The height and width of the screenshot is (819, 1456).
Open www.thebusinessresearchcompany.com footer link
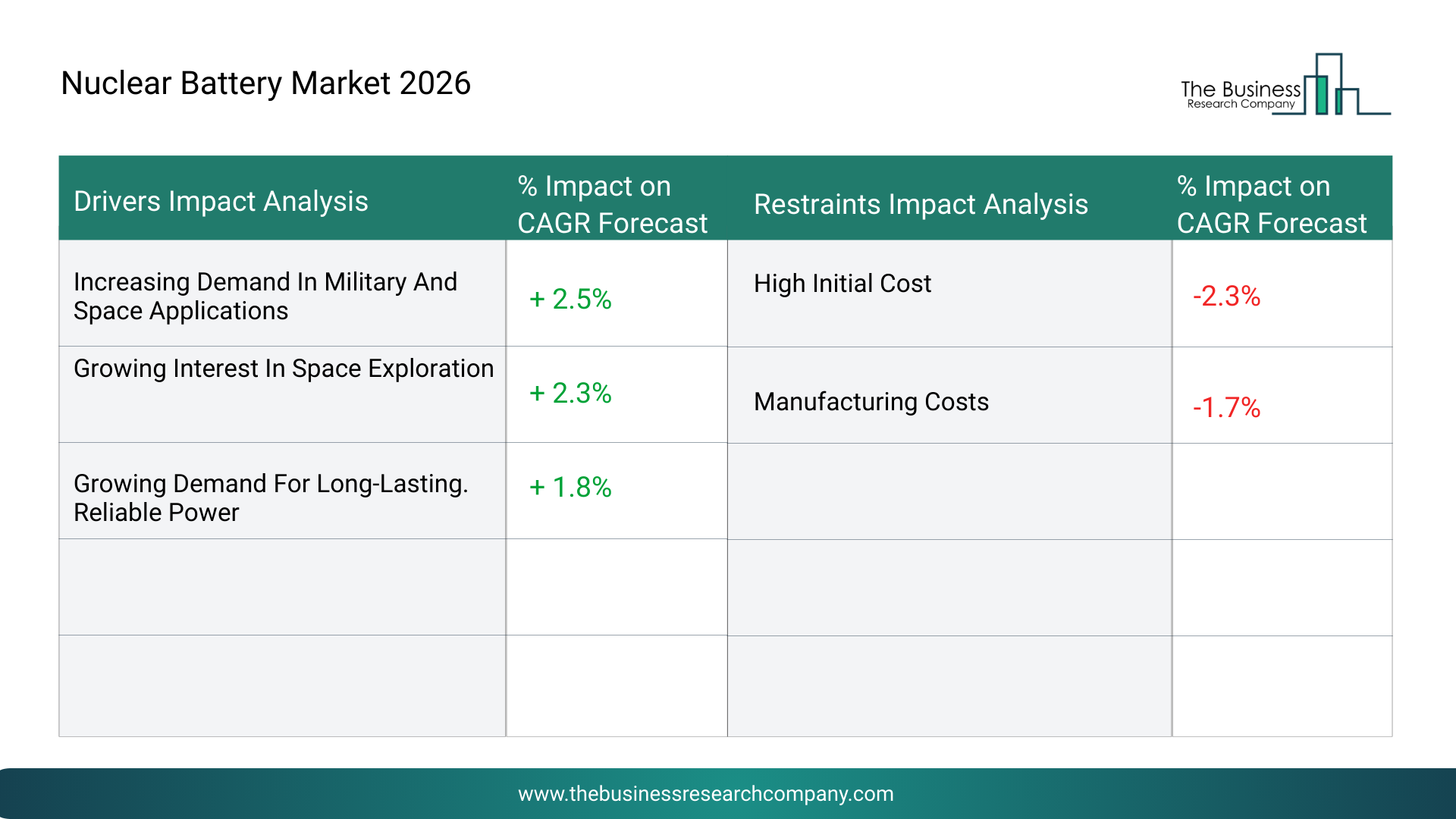705,794
